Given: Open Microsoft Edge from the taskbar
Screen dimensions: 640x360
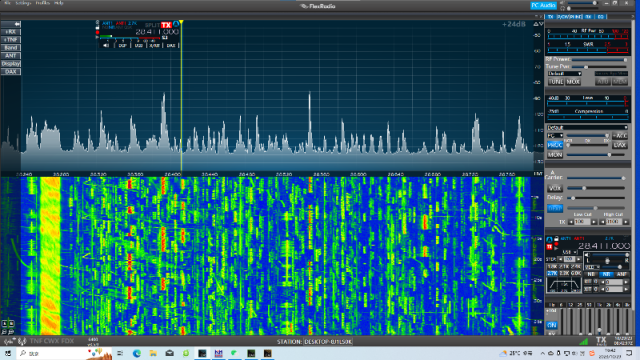Looking at the screenshot, I should tap(137, 353).
